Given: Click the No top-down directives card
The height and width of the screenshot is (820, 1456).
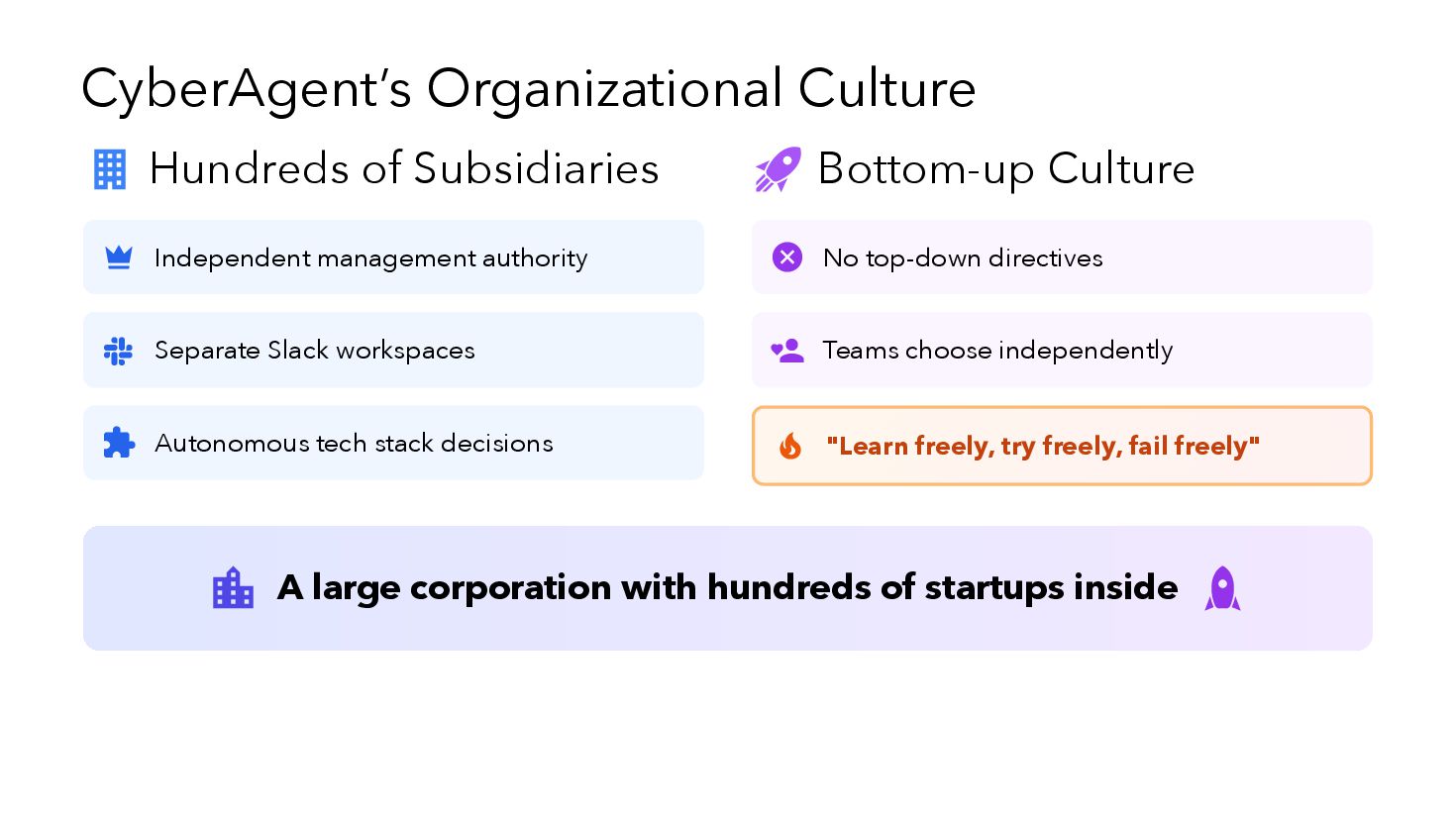Looking at the screenshot, I should 1062,257.
